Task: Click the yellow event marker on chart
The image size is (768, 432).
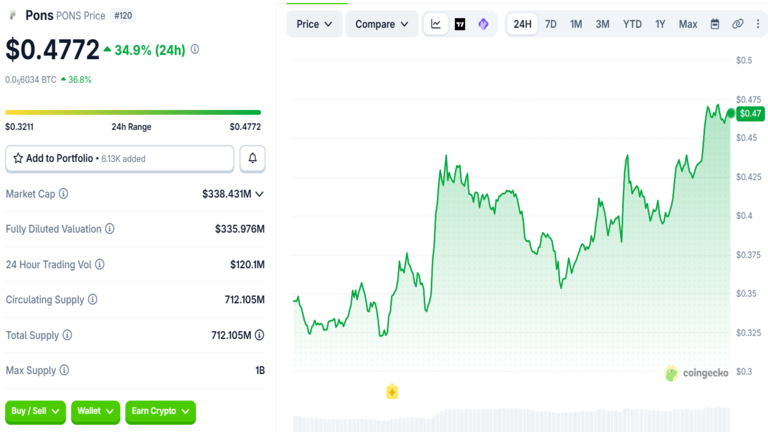Action: pos(392,392)
